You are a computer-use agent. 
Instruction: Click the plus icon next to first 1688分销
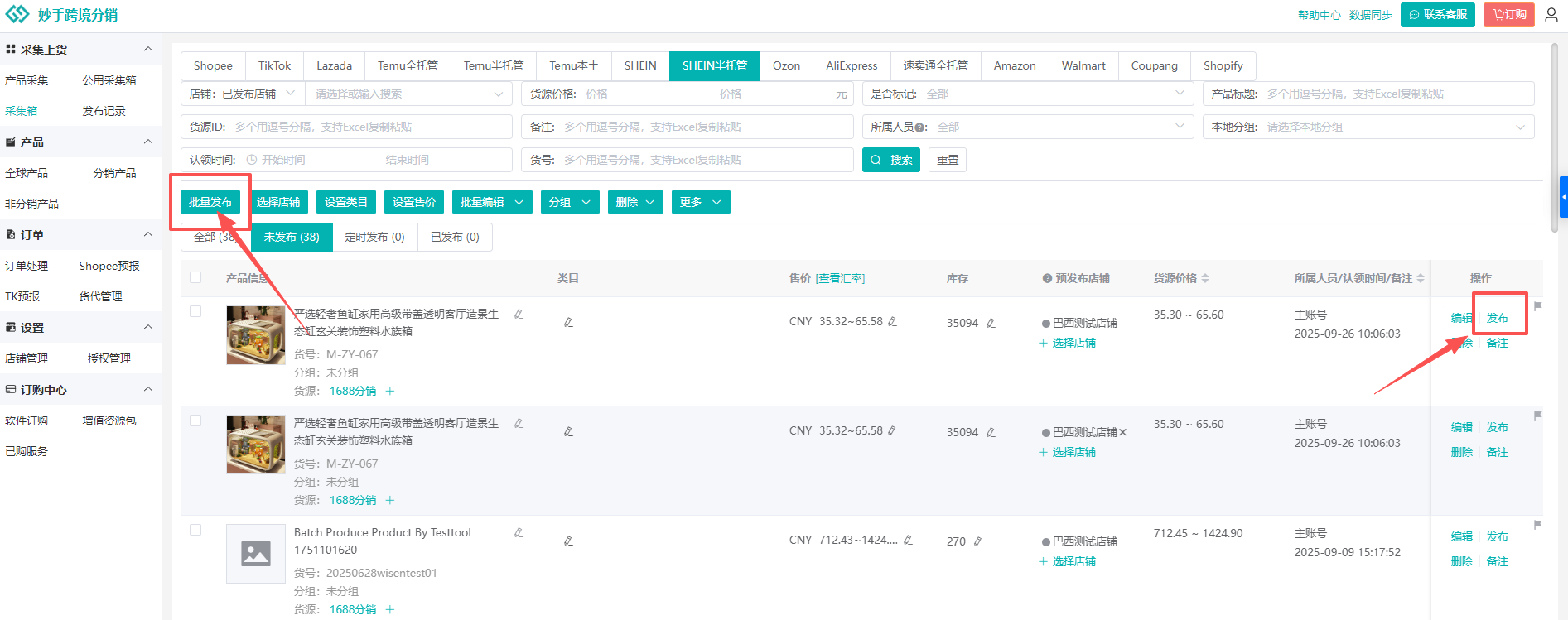(x=390, y=391)
